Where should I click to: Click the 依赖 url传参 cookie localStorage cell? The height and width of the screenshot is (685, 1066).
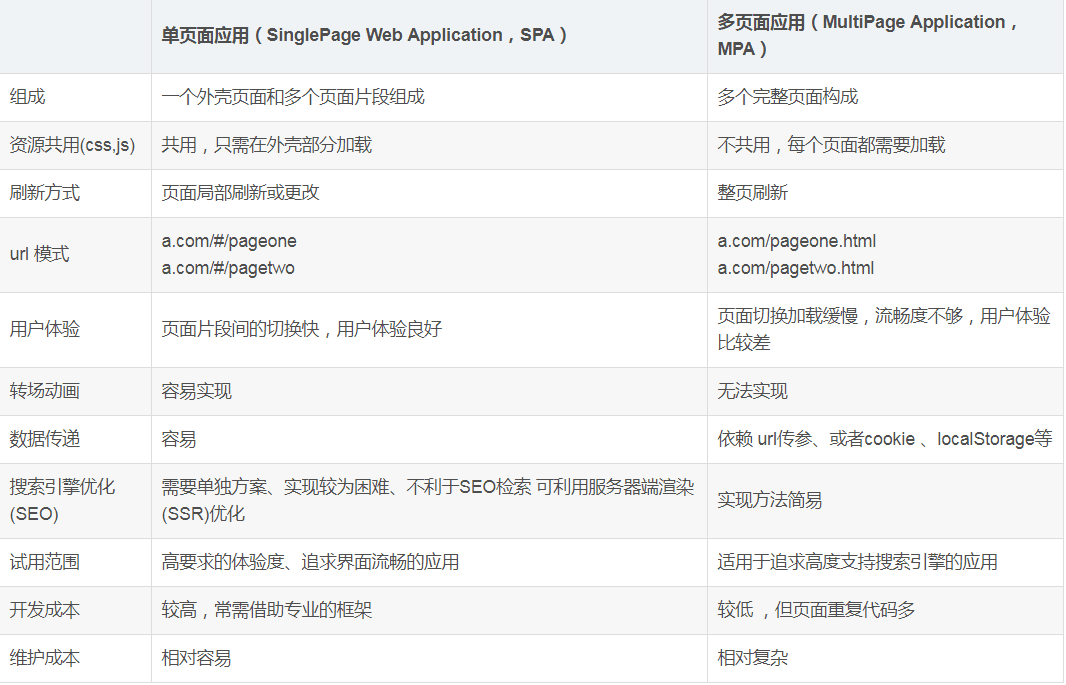(x=885, y=440)
